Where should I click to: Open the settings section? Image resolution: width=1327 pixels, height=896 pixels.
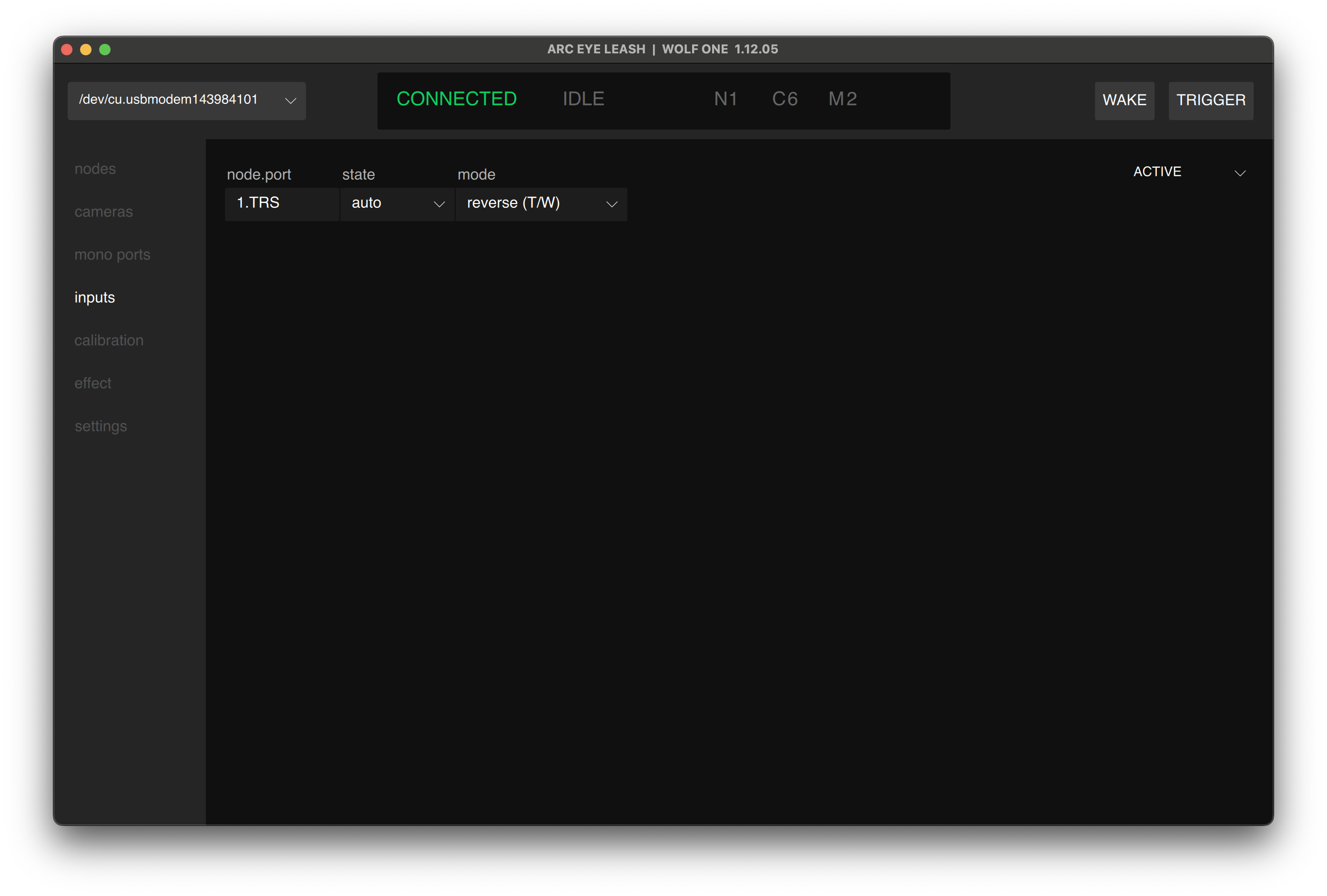pyautogui.click(x=101, y=426)
